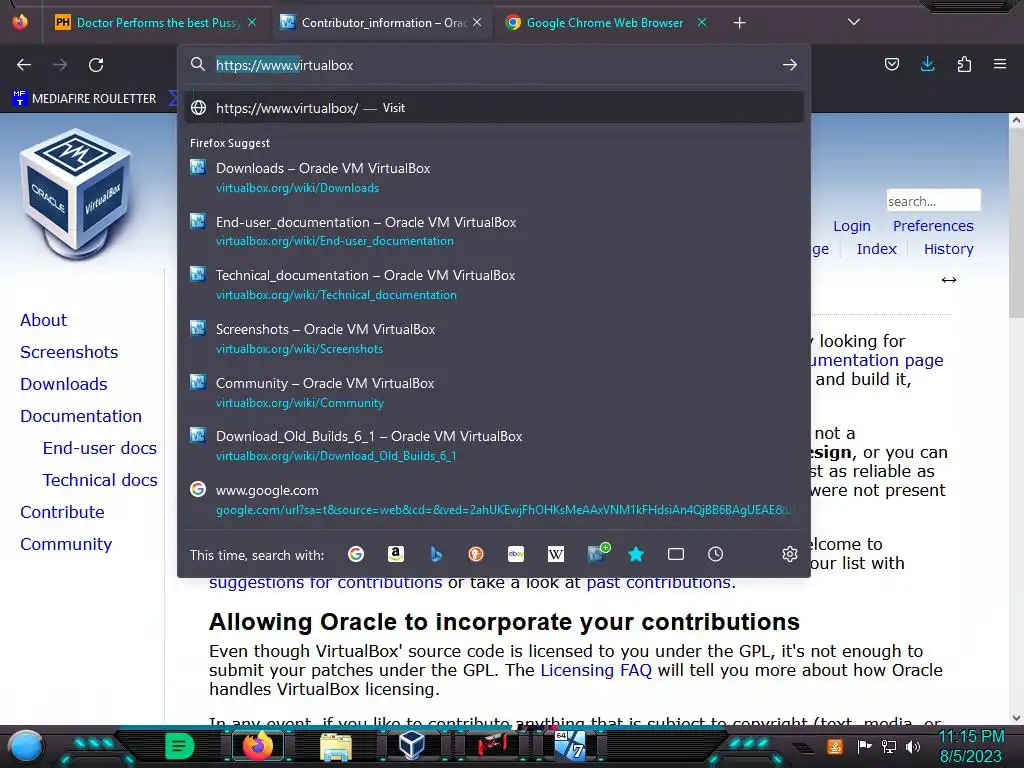Image resolution: width=1024 pixels, height=768 pixels.
Task: Open the 64-bit 7 app taskbar icon
Action: click(570, 746)
